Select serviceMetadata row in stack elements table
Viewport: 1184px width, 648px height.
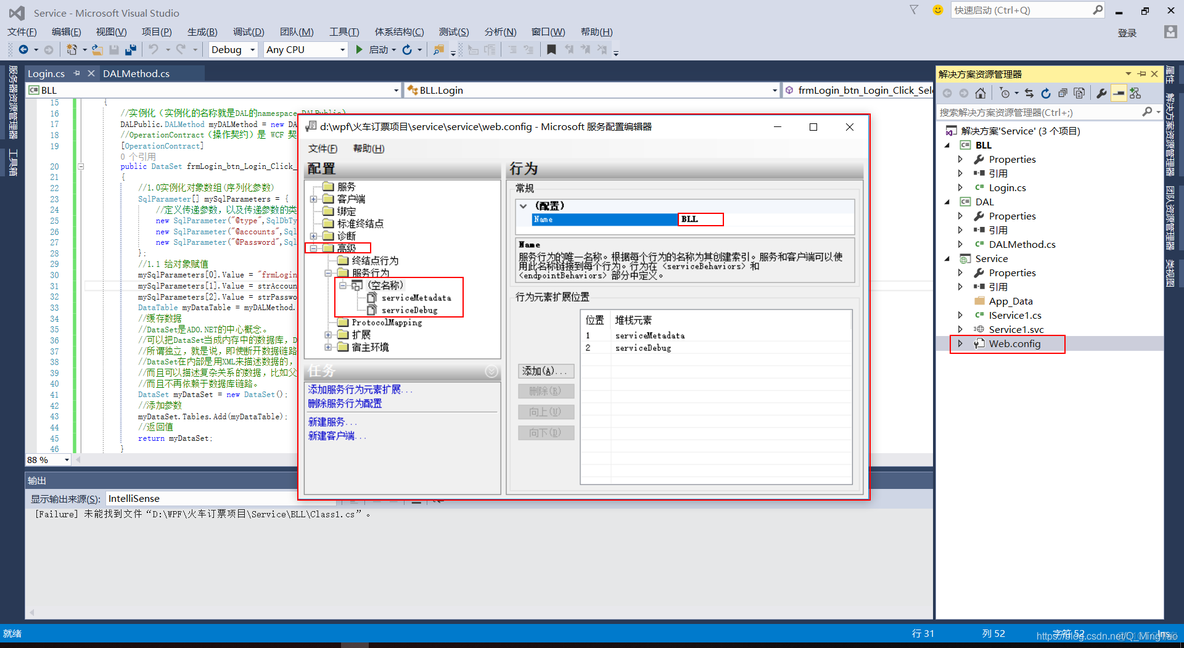[x=716, y=335]
